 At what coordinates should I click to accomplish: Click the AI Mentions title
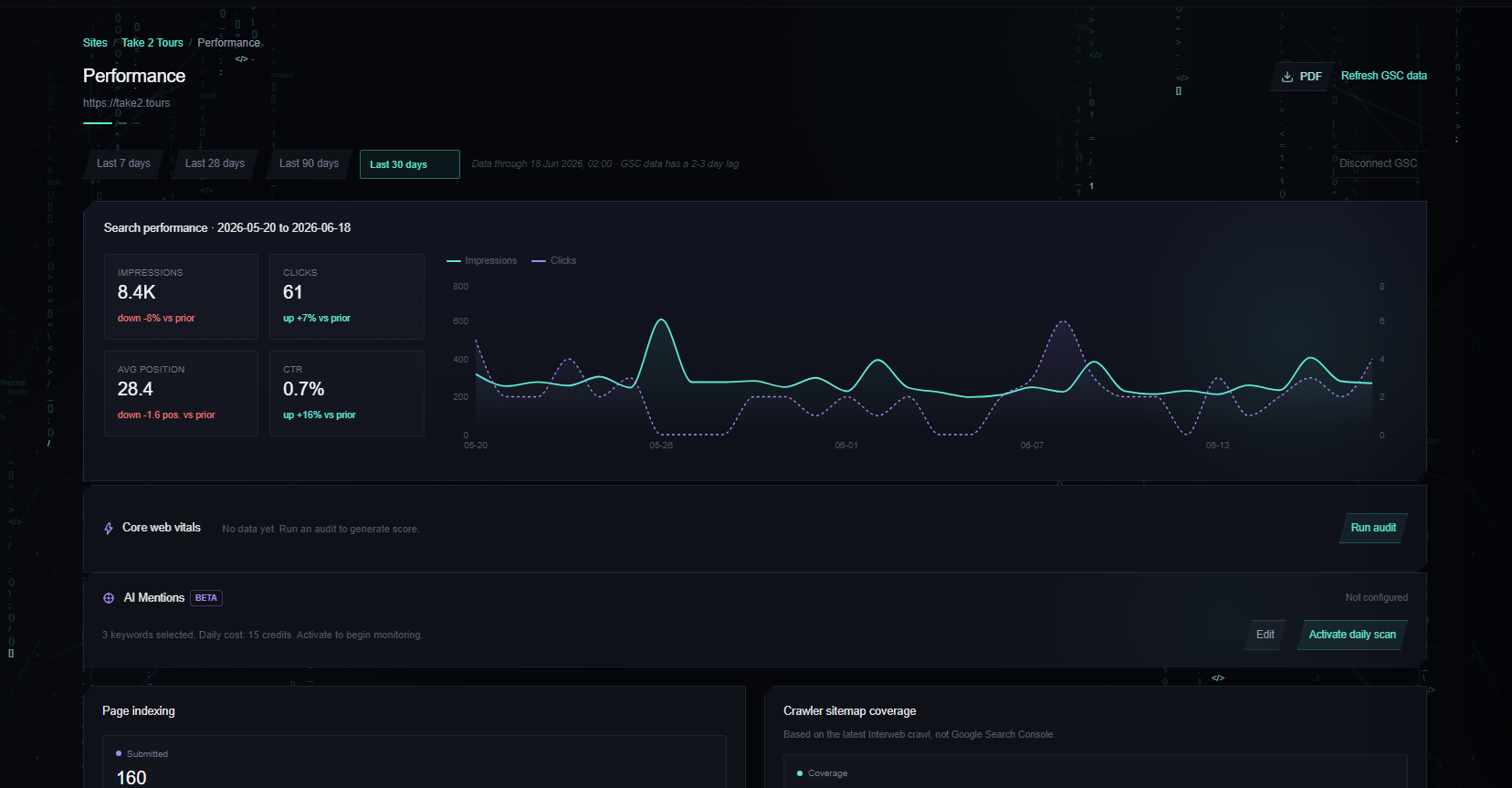click(154, 598)
